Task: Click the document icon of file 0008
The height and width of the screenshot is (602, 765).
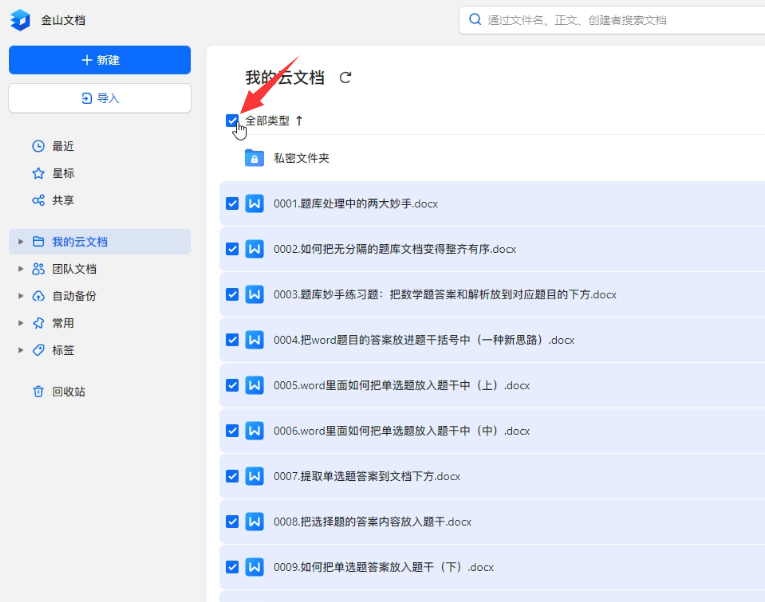Action: point(254,522)
